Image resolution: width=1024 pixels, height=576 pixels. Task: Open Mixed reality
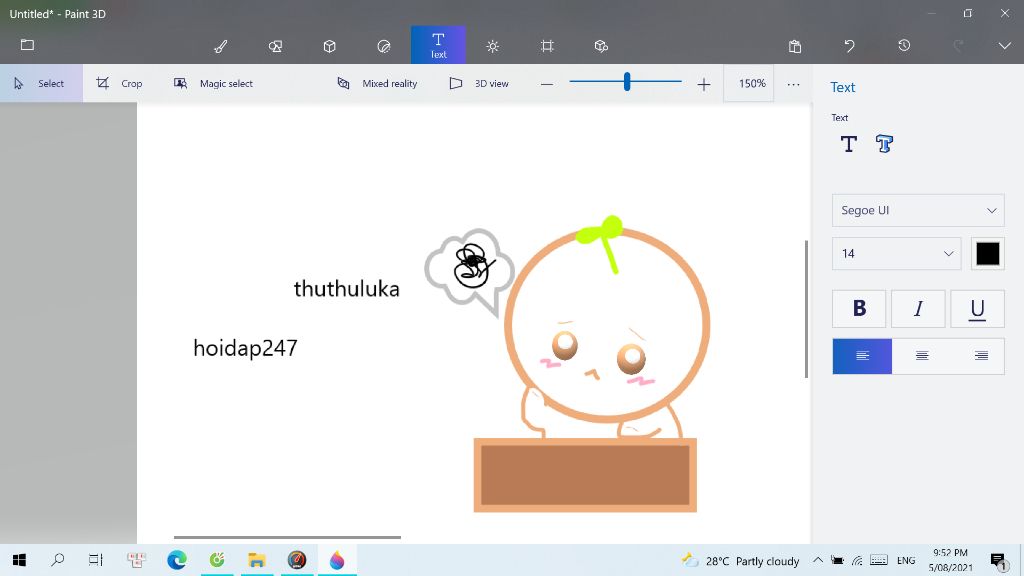[x=377, y=83]
